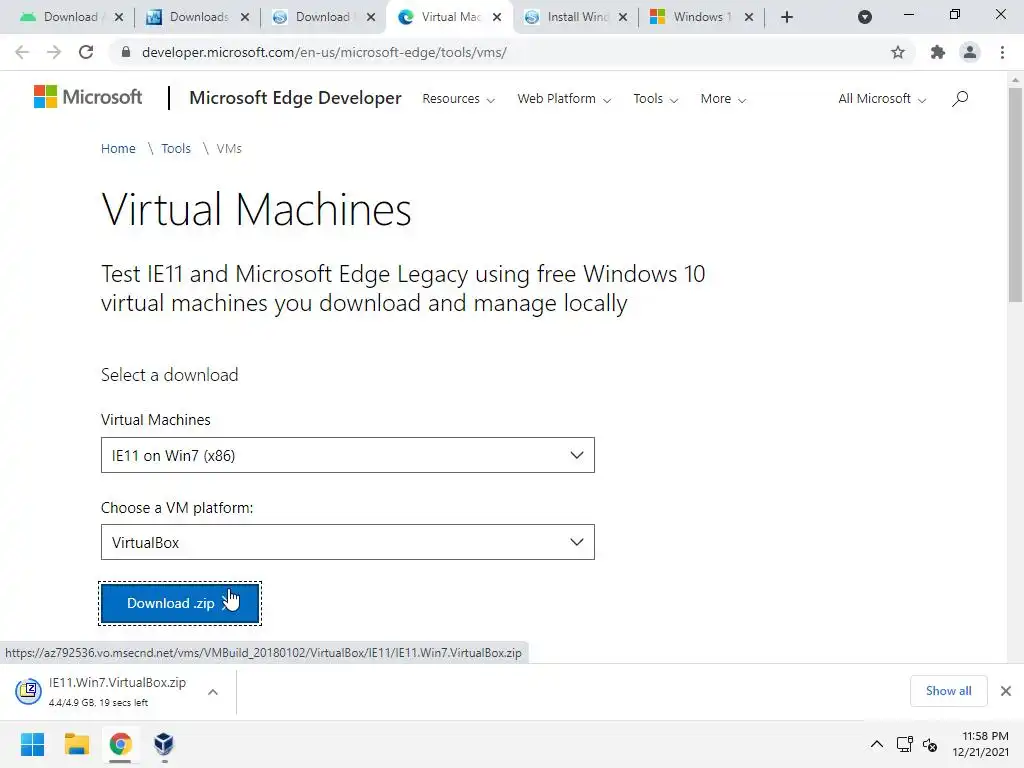Open the VM platform dropdown showing VirtualBox
Screen dimensions: 1024x768
[347, 542]
